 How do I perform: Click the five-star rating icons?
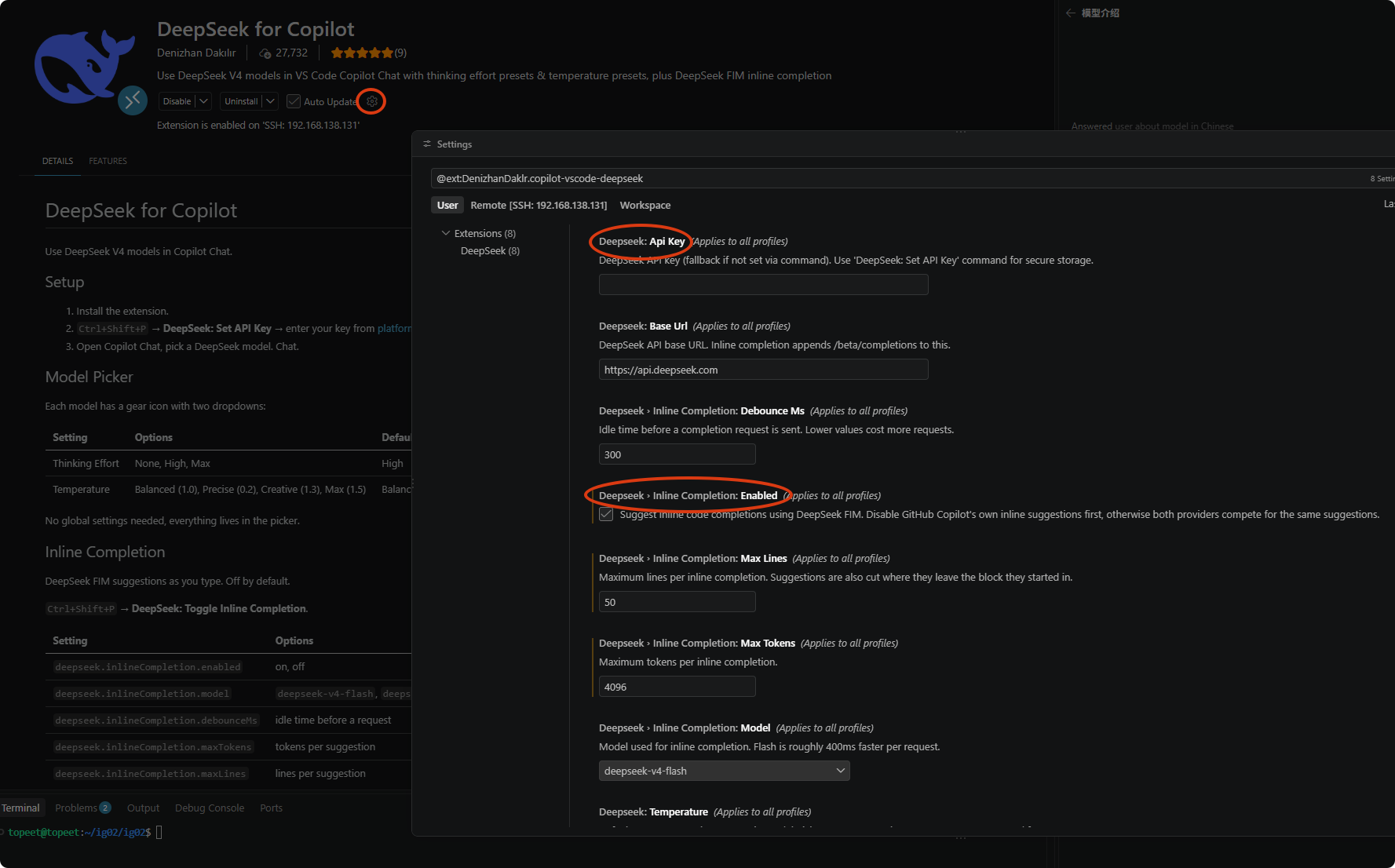(362, 53)
